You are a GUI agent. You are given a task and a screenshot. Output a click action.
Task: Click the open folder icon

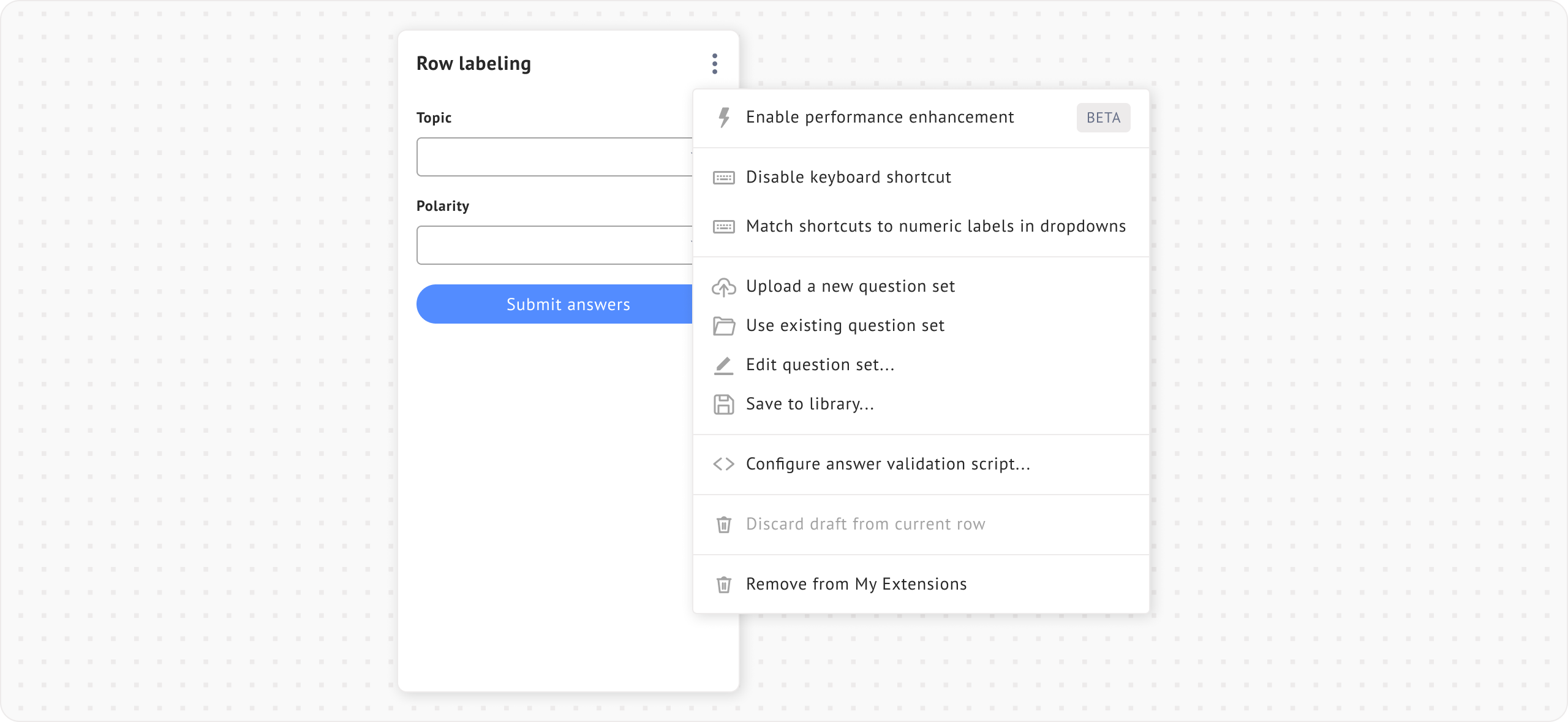tap(724, 326)
